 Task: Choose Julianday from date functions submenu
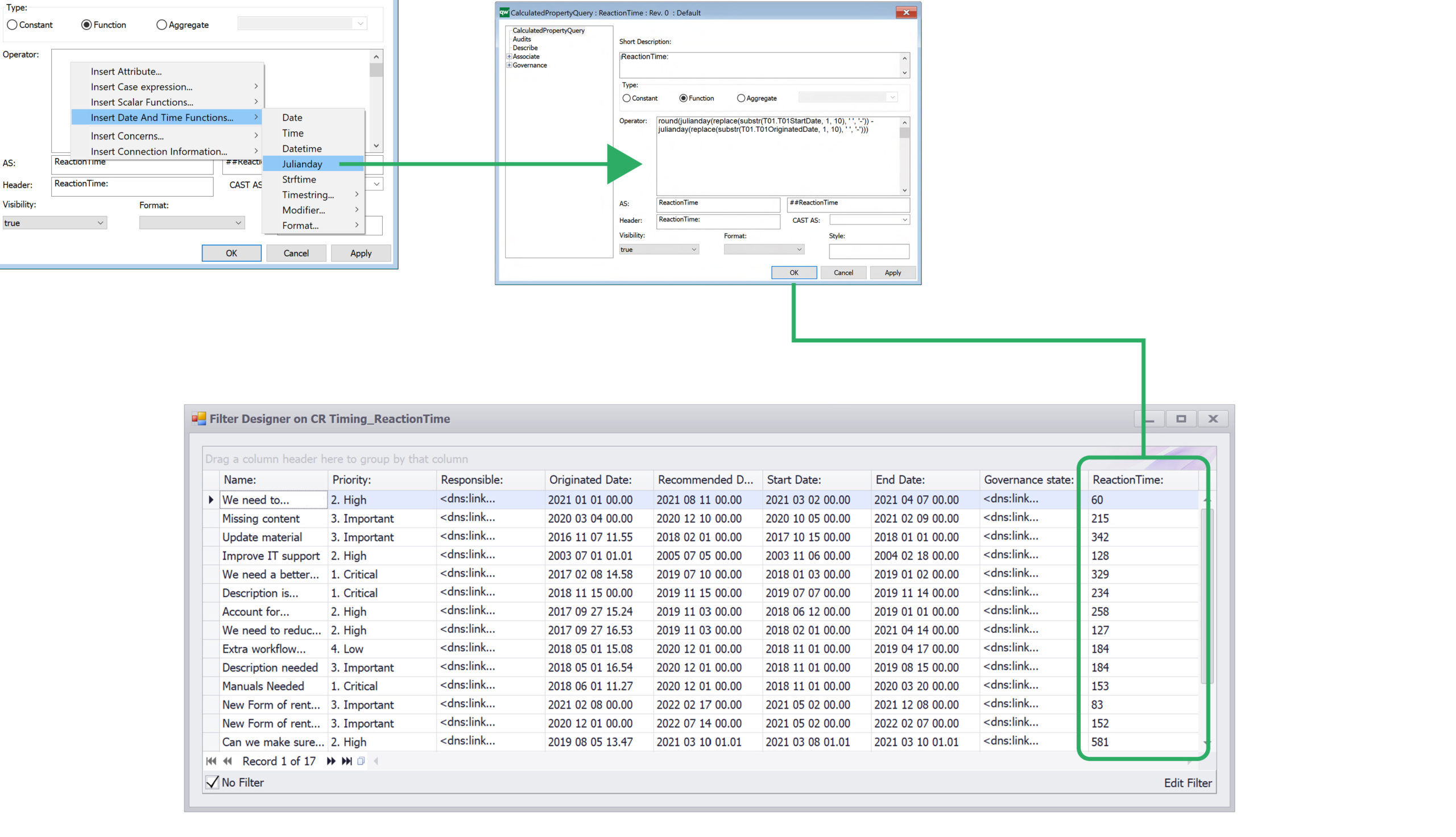(302, 164)
